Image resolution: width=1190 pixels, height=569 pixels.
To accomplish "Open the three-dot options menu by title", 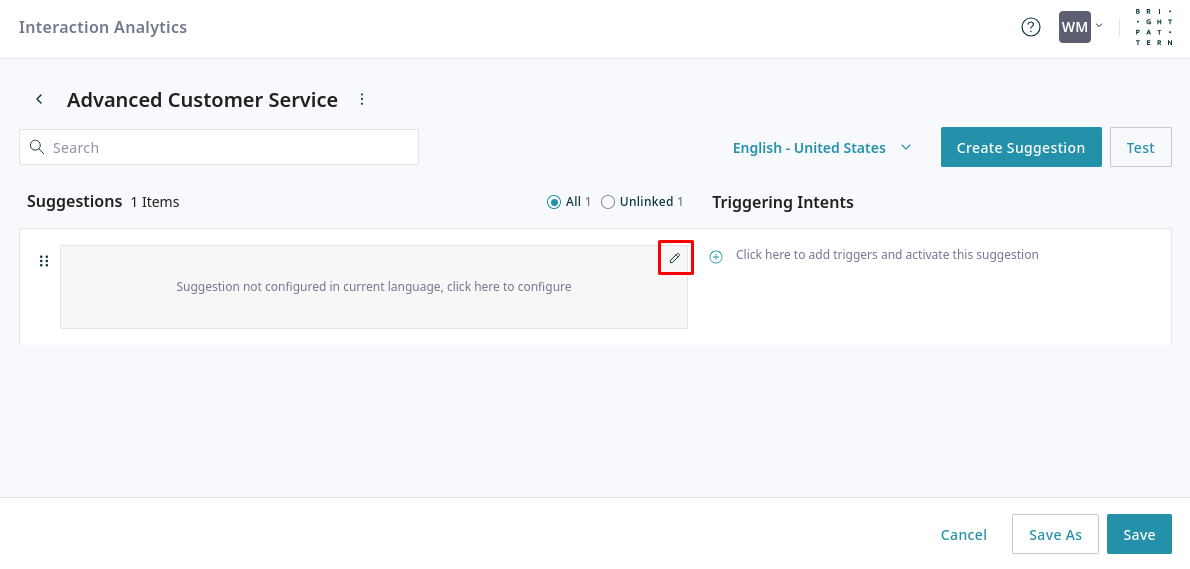I will (362, 99).
